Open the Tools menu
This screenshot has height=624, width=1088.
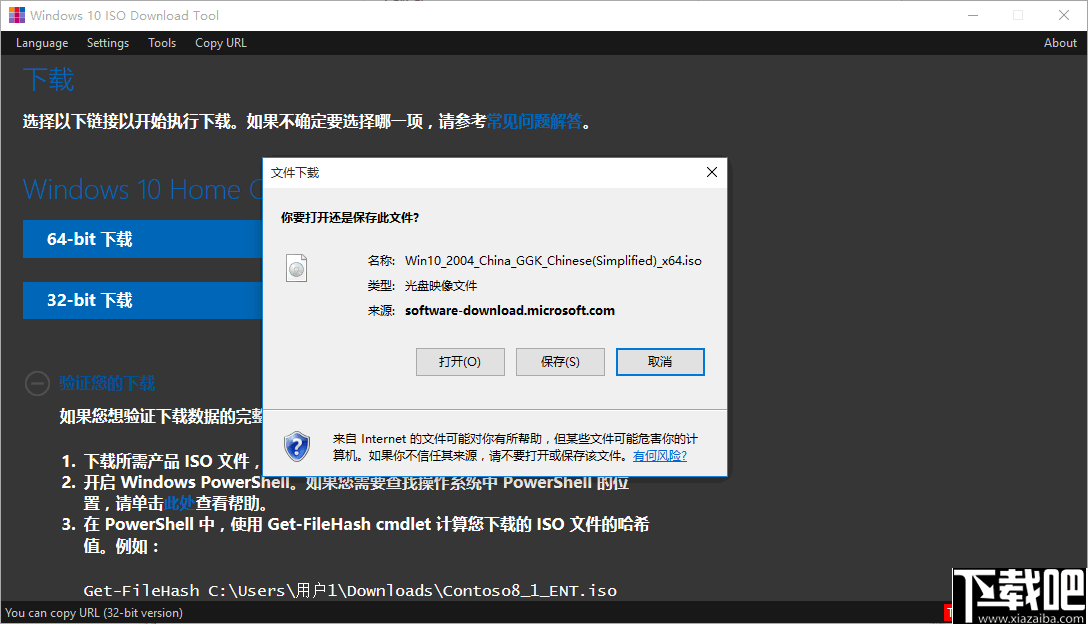point(162,43)
